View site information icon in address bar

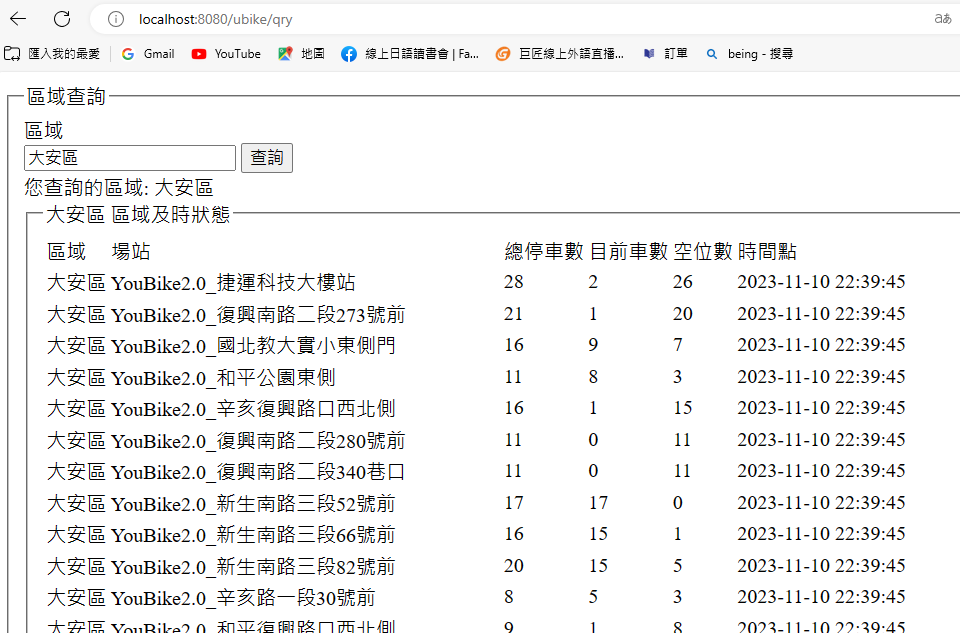[x=116, y=20]
